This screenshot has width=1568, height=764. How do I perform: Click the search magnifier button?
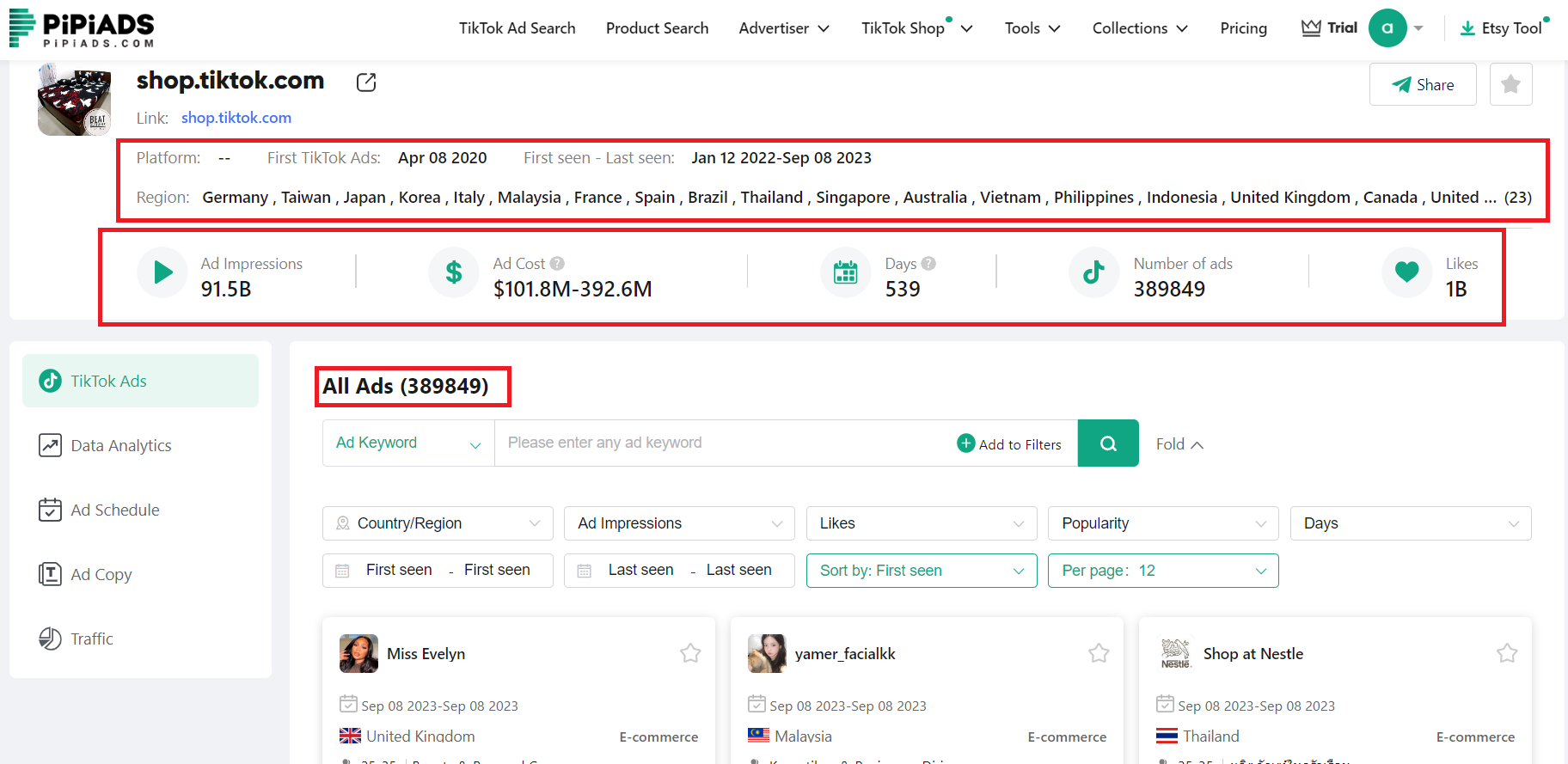[1108, 443]
